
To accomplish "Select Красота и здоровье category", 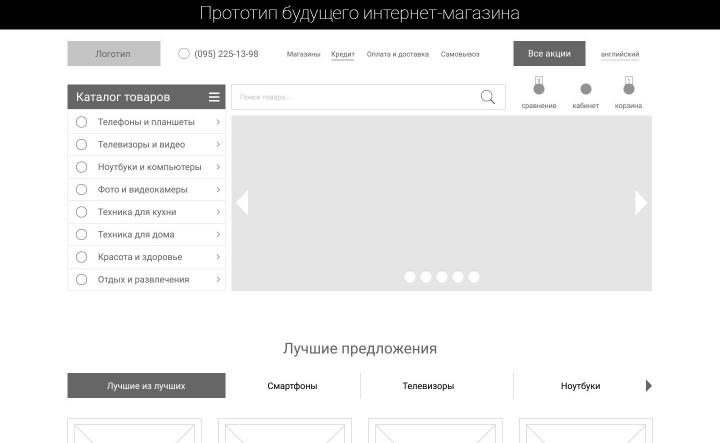I will [x=146, y=257].
